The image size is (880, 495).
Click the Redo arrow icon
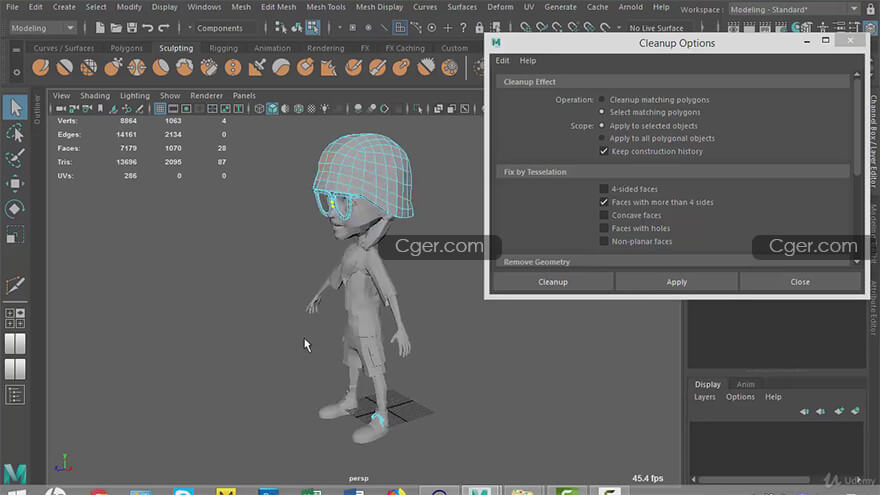pyautogui.click(x=164, y=28)
